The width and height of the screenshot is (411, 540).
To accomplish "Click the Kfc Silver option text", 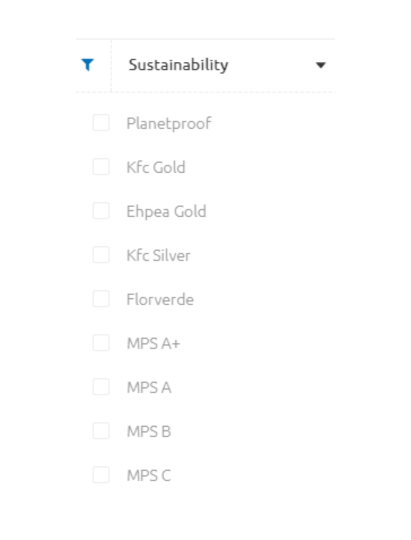I will [158, 256].
